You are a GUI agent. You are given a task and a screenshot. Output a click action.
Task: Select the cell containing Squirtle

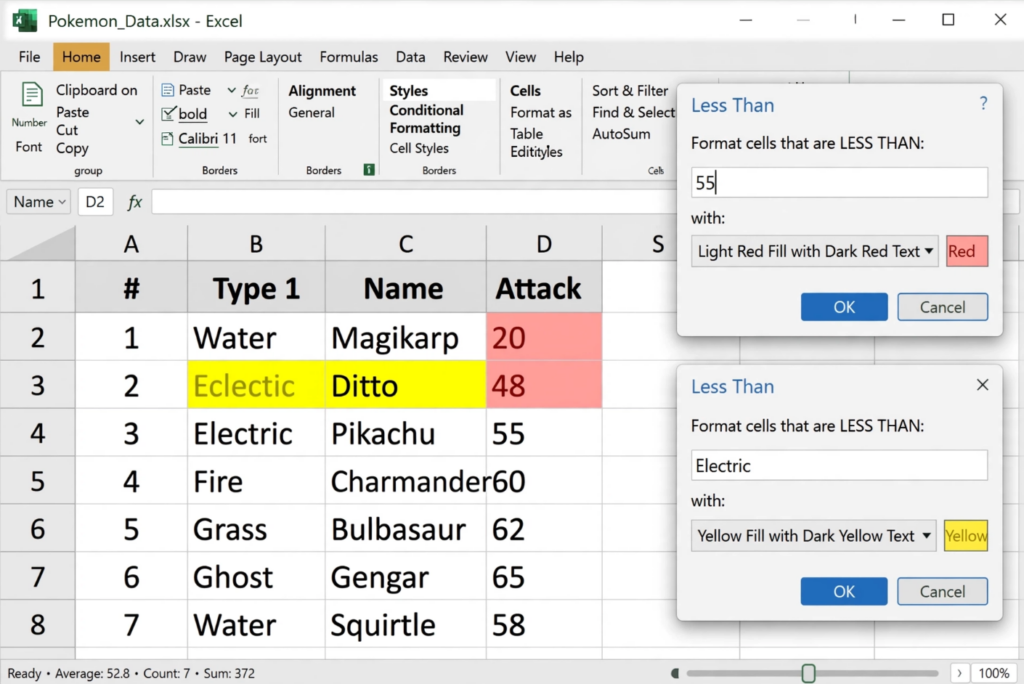tap(406, 625)
